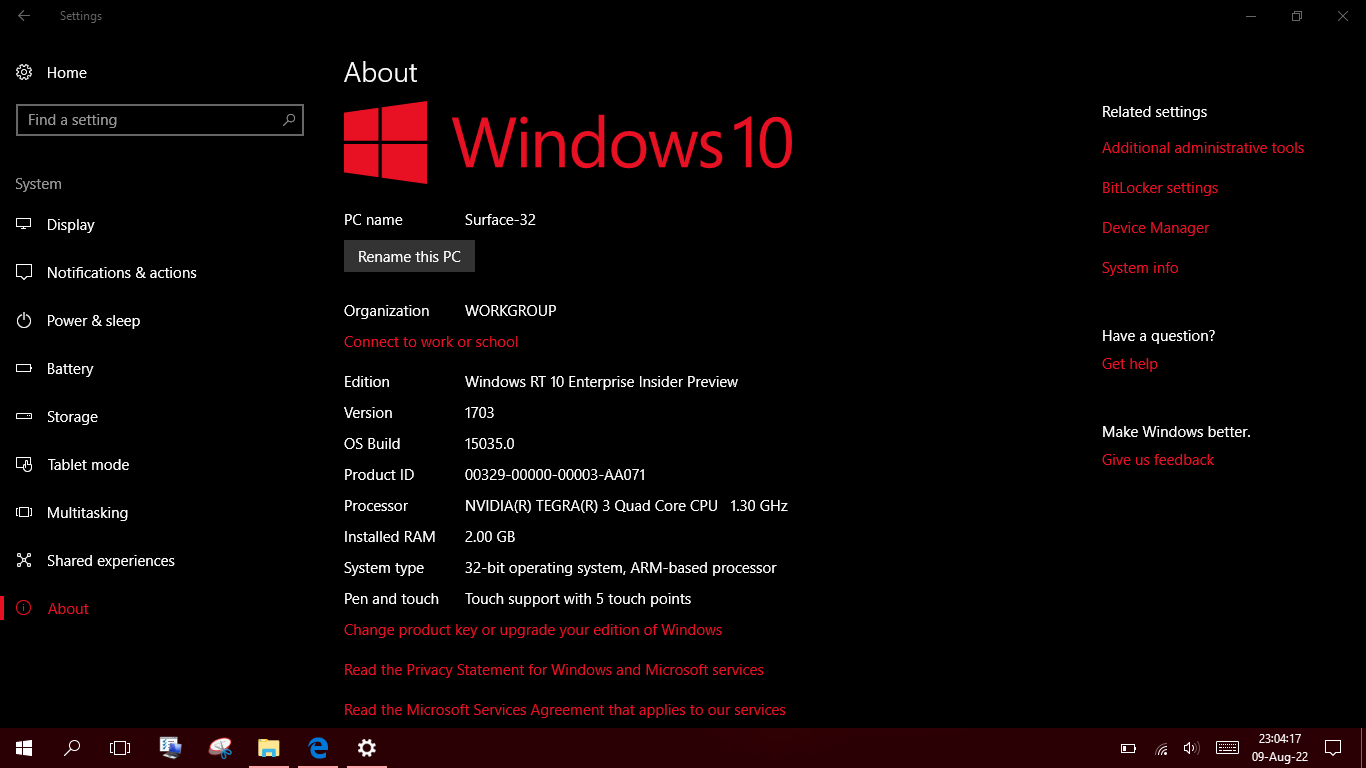Open Microsoft Edge from the taskbar
The width and height of the screenshot is (1366, 768).
tap(317, 748)
